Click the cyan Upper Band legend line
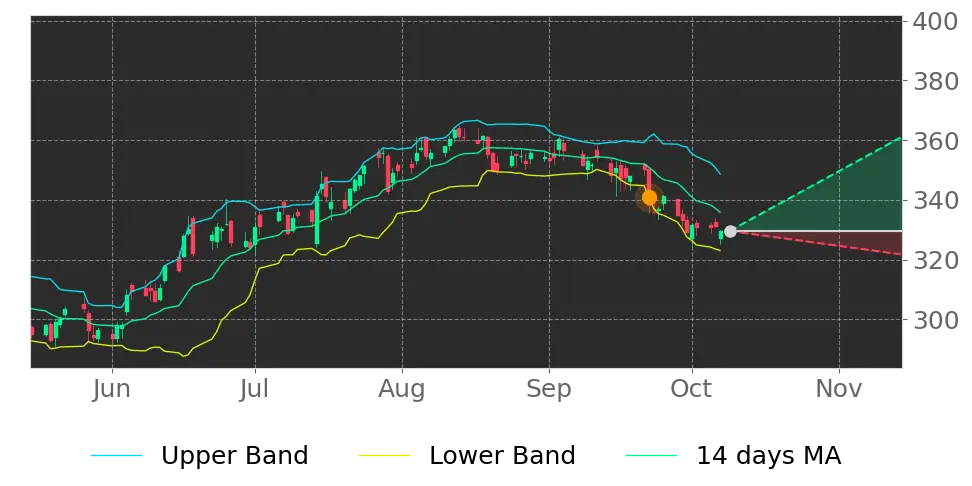 [117, 456]
